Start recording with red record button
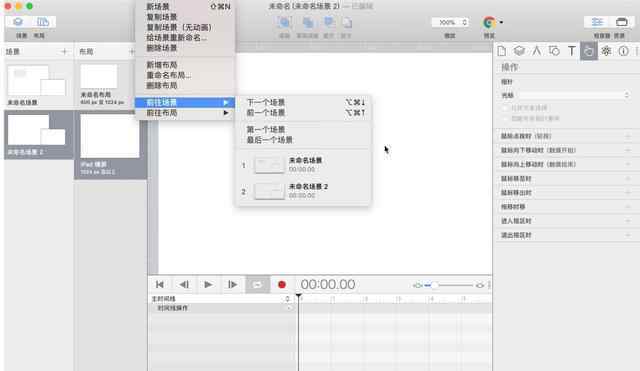640x371 pixels. [282, 284]
